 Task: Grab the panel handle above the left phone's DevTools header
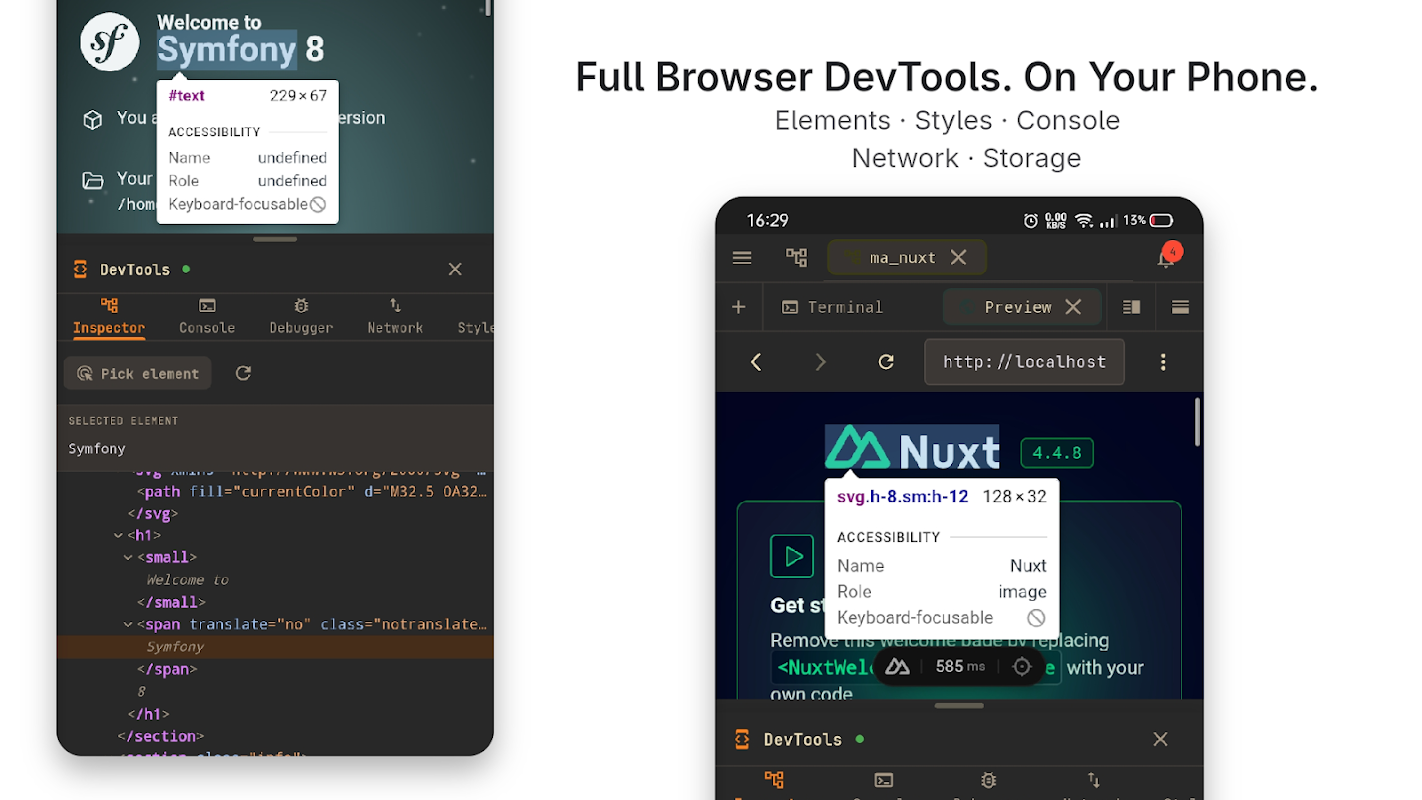point(275,239)
